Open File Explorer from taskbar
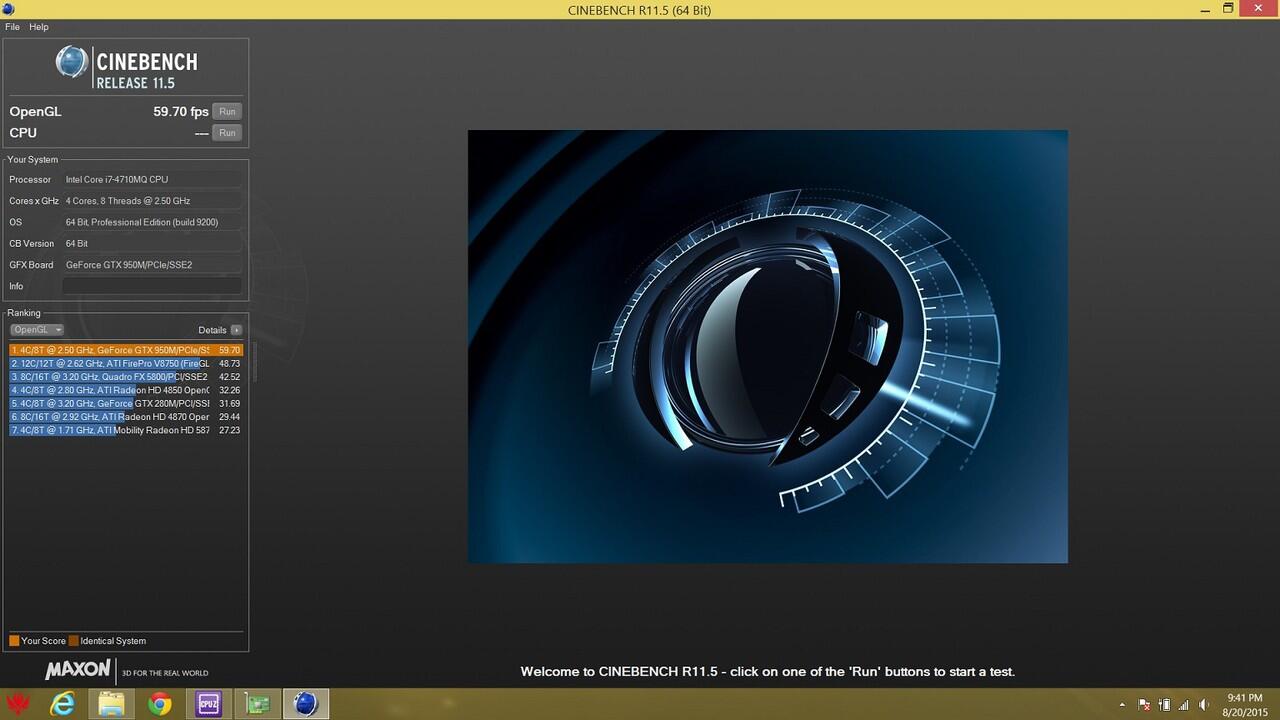This screenshot has height=720, width=1280. pos(111,705)
